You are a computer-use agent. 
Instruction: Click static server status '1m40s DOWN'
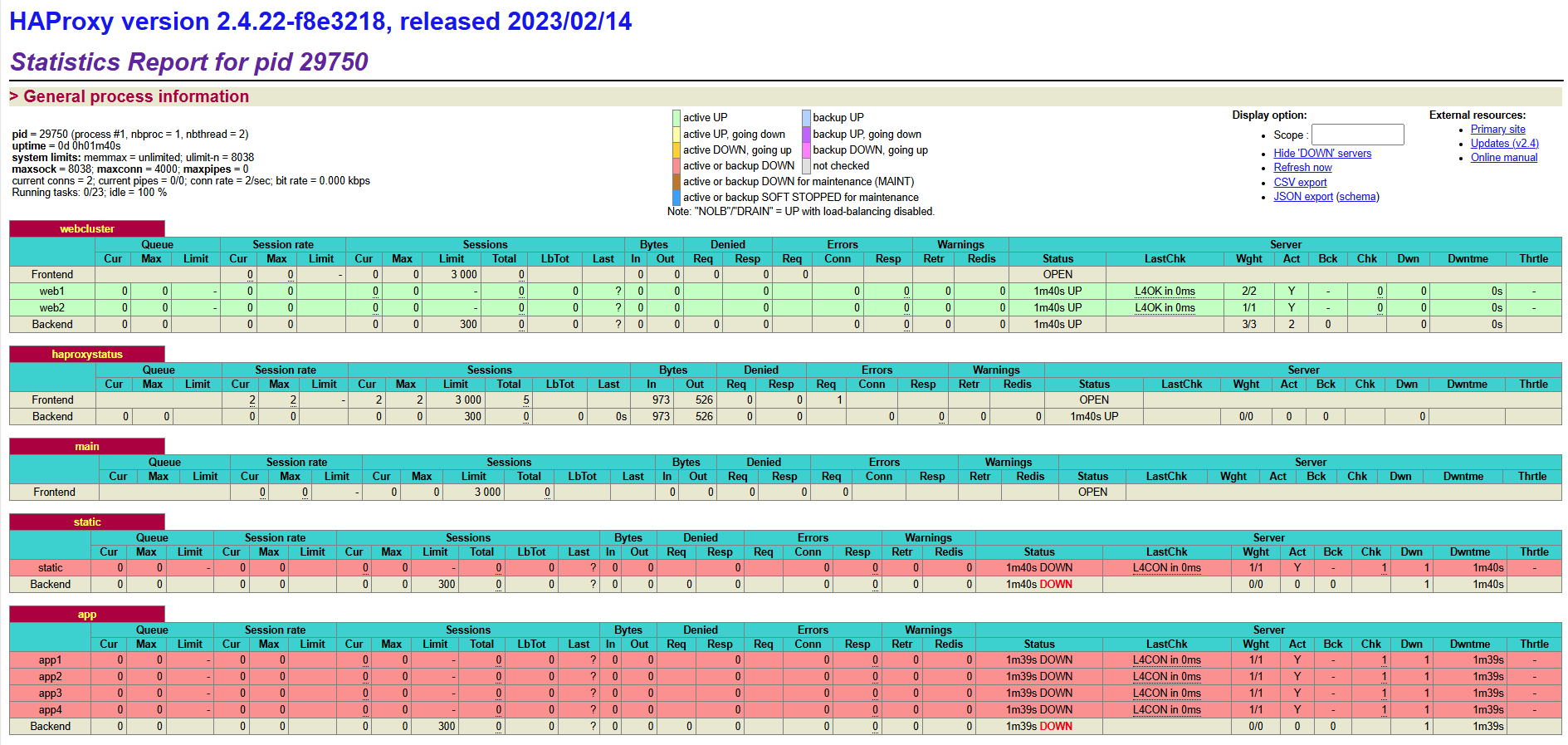coord(1039,567)
